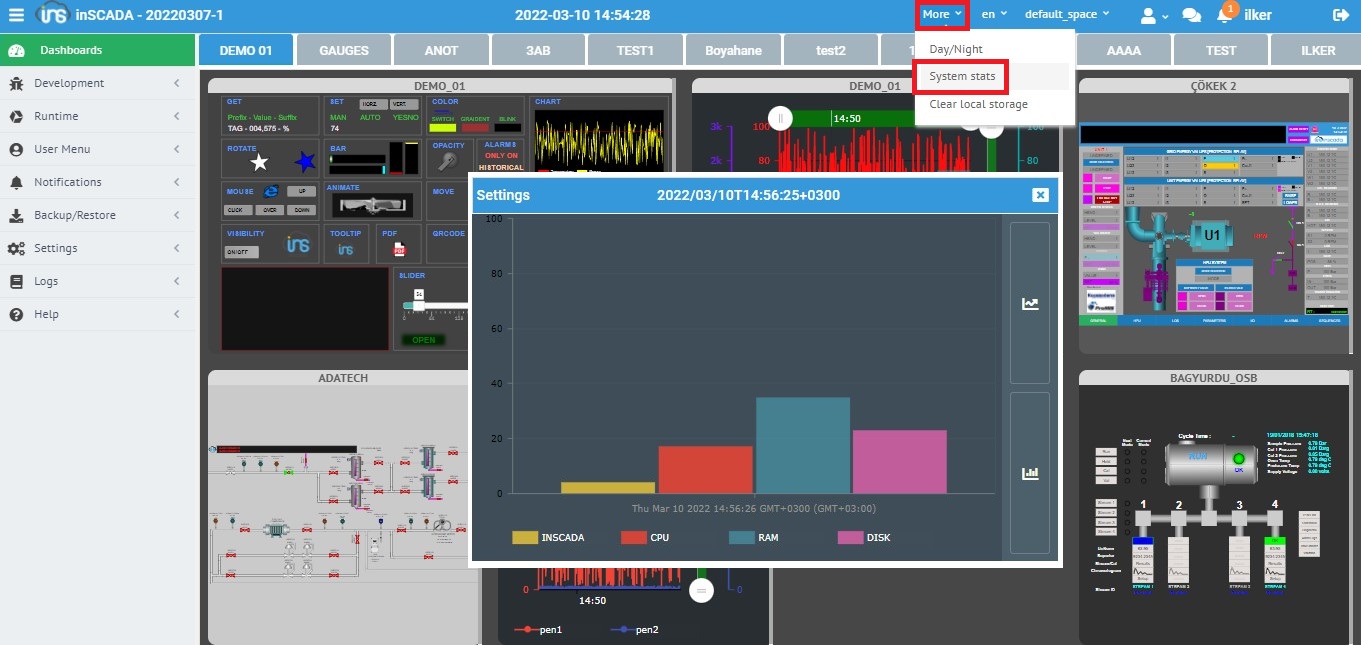The image size is (1361, 645).
Task: Click the Settings gears sidebar icon
Action: [x=16, y=248]
